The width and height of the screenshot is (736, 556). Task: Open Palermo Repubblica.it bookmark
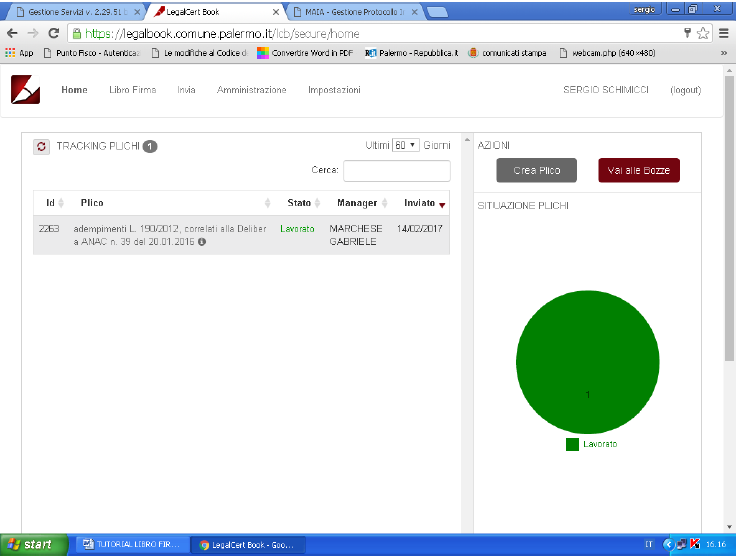(x=412, y=53)
